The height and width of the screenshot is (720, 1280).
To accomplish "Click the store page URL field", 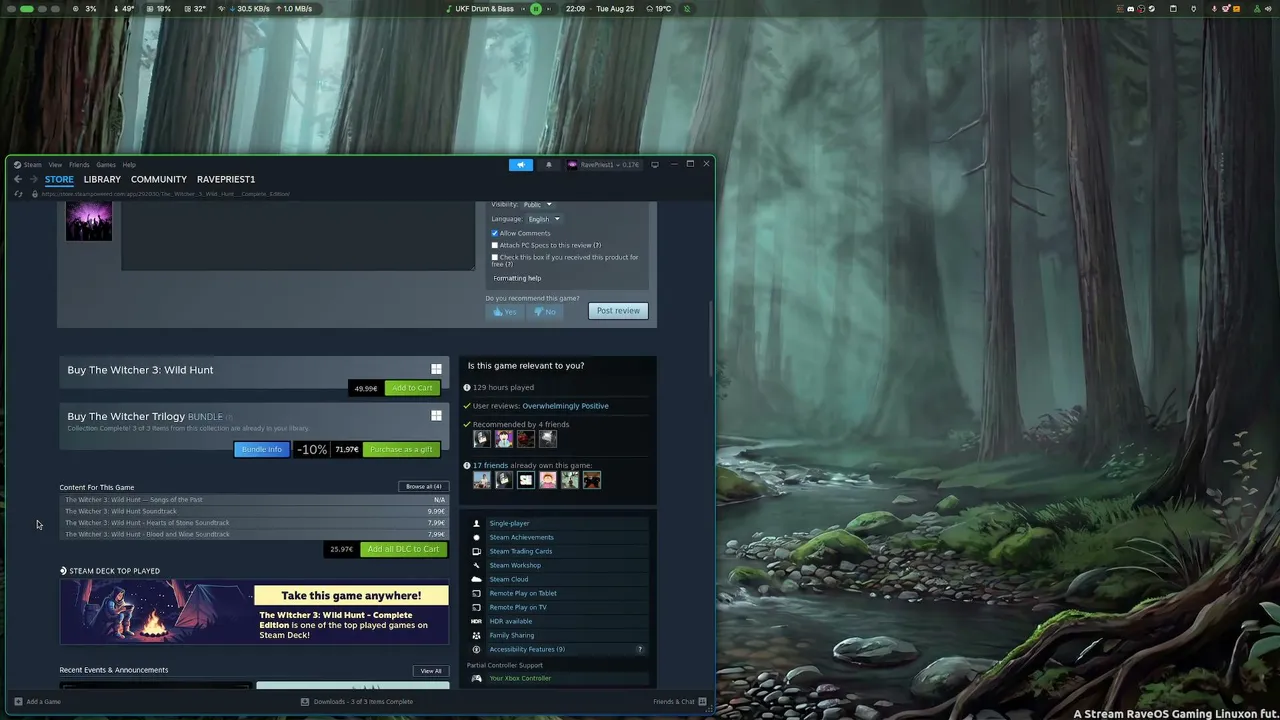I will point(165,194).
